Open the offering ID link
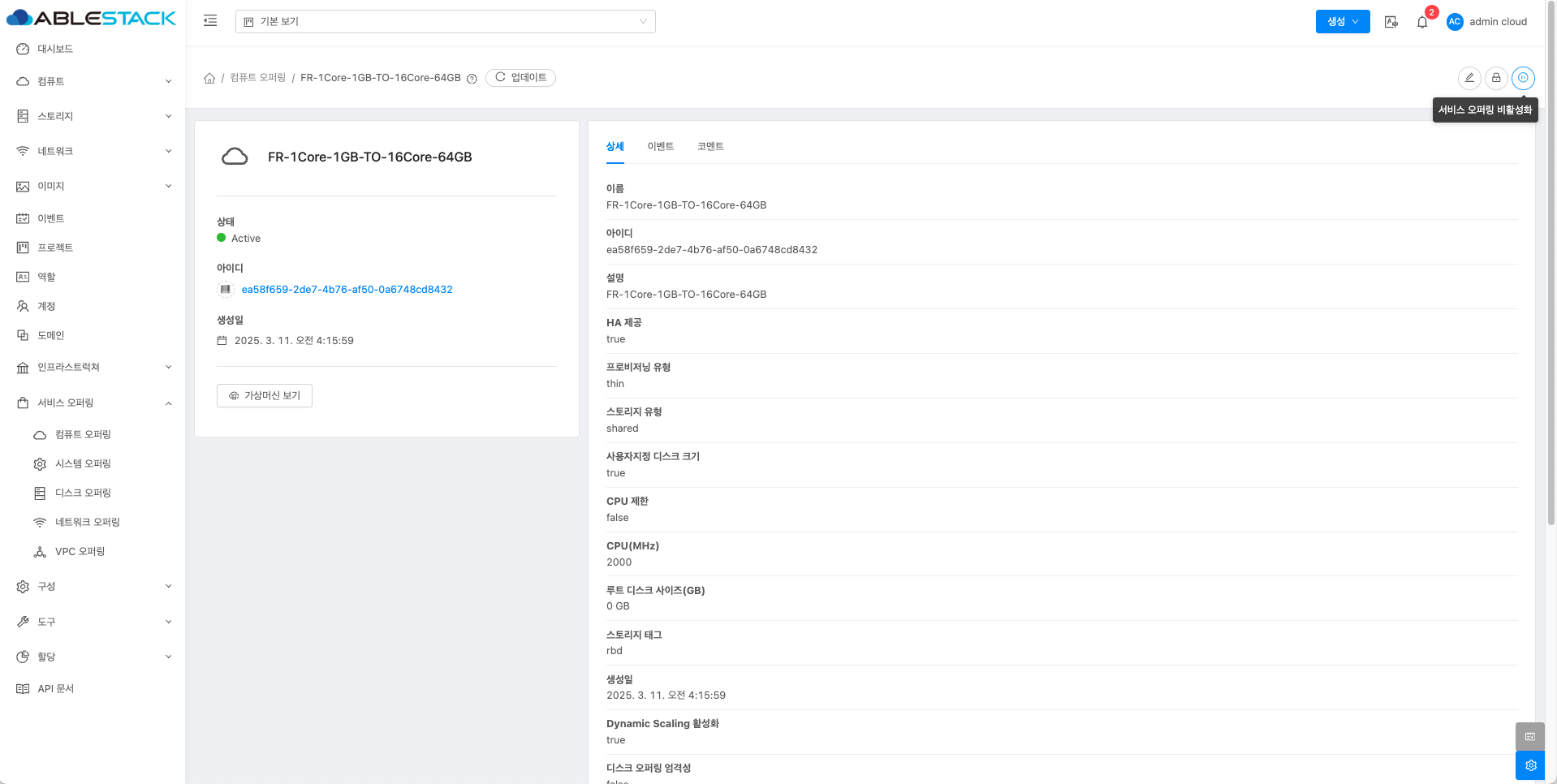Screen dimensions: 1557x784 coord(347,290)
